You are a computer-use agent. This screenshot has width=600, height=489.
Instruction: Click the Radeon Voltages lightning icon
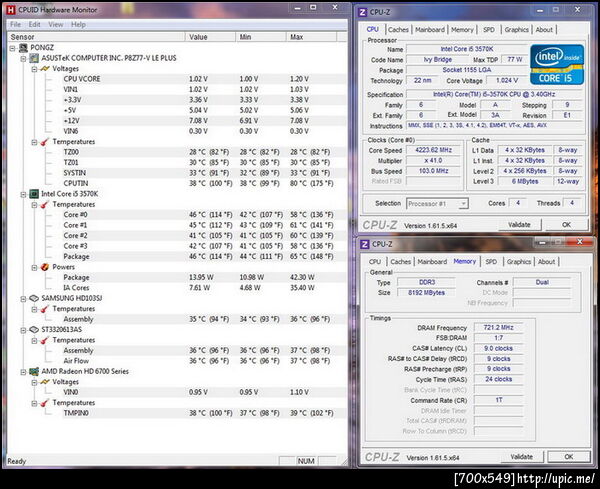click(x=45, y=382)
